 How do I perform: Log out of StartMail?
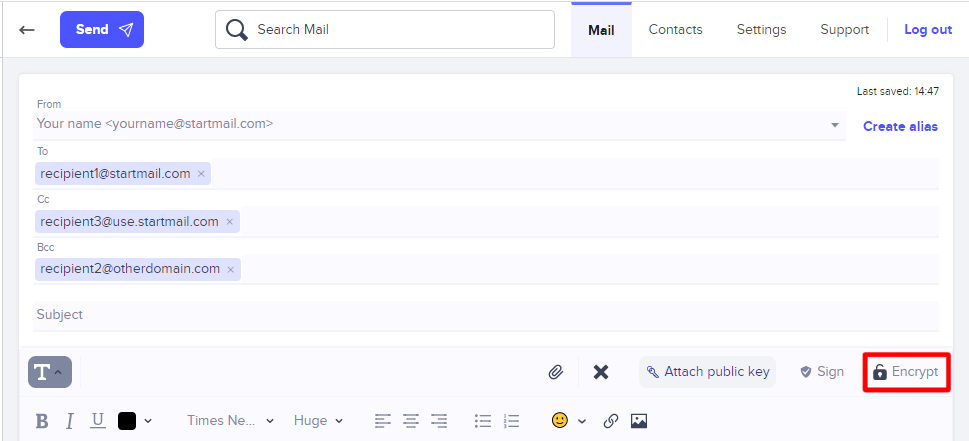[x=928, y=30]
